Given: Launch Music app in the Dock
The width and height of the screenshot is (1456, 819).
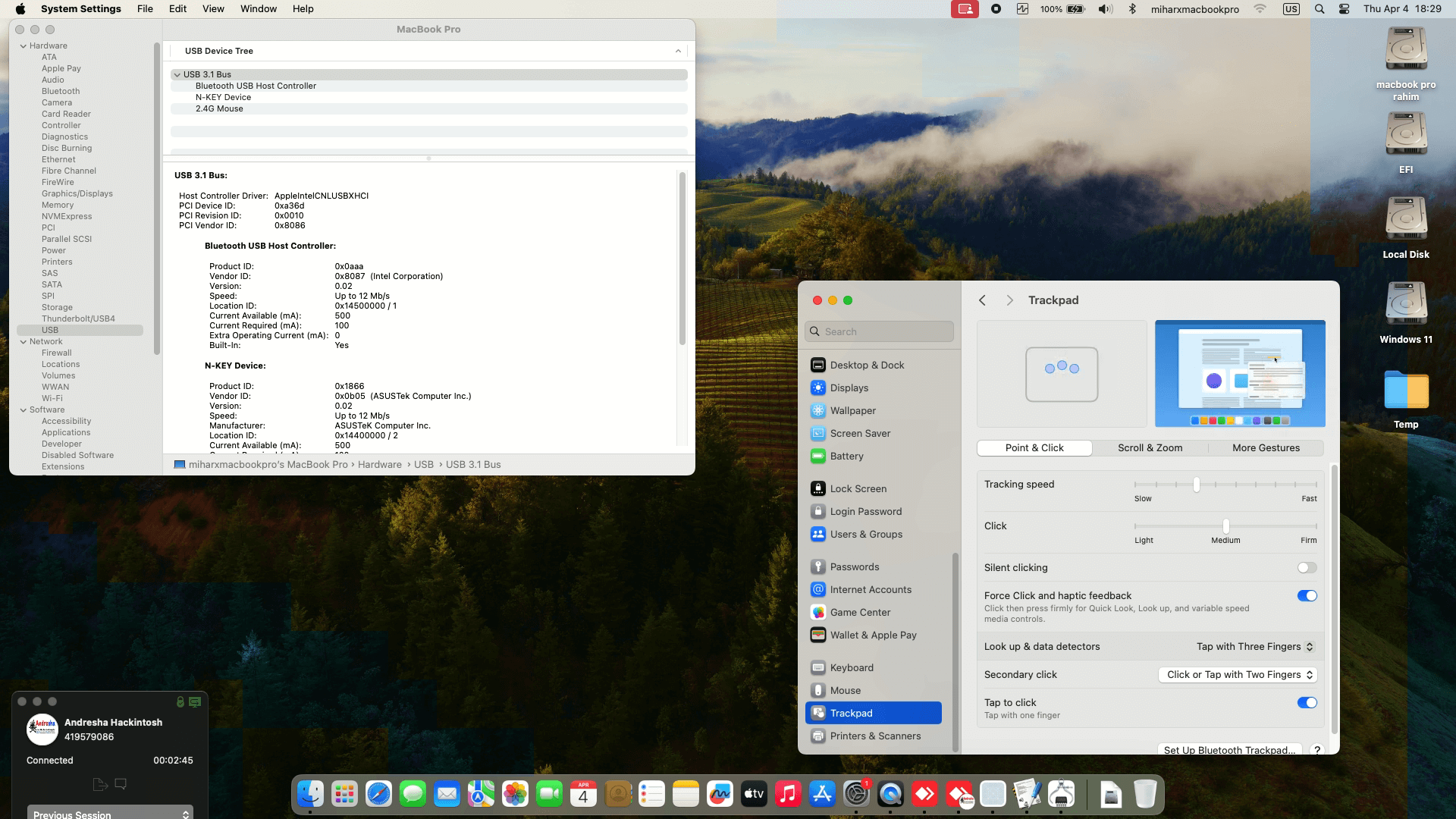Looking at the screenshot, I should click(x=788, y=794).
